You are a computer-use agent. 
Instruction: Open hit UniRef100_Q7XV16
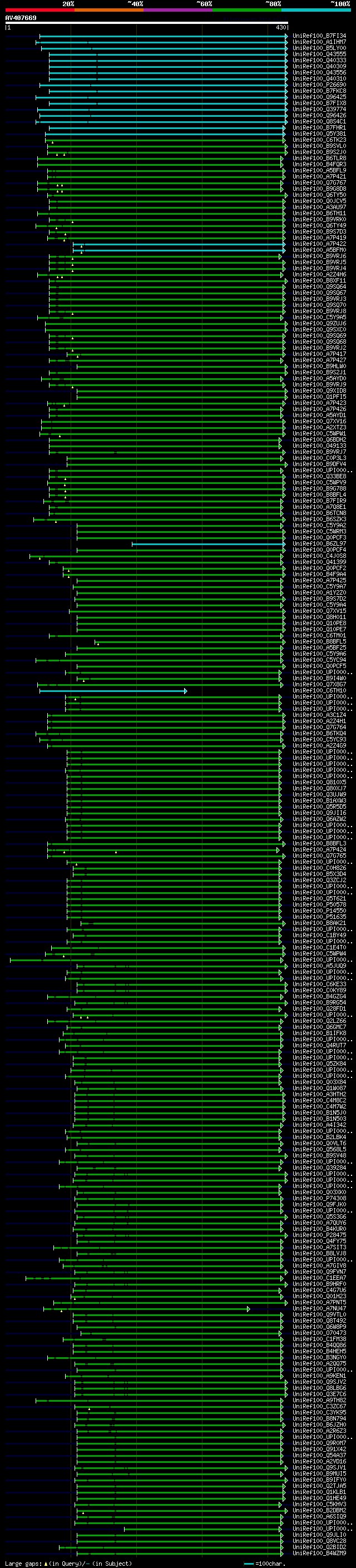tap(319, 421)
